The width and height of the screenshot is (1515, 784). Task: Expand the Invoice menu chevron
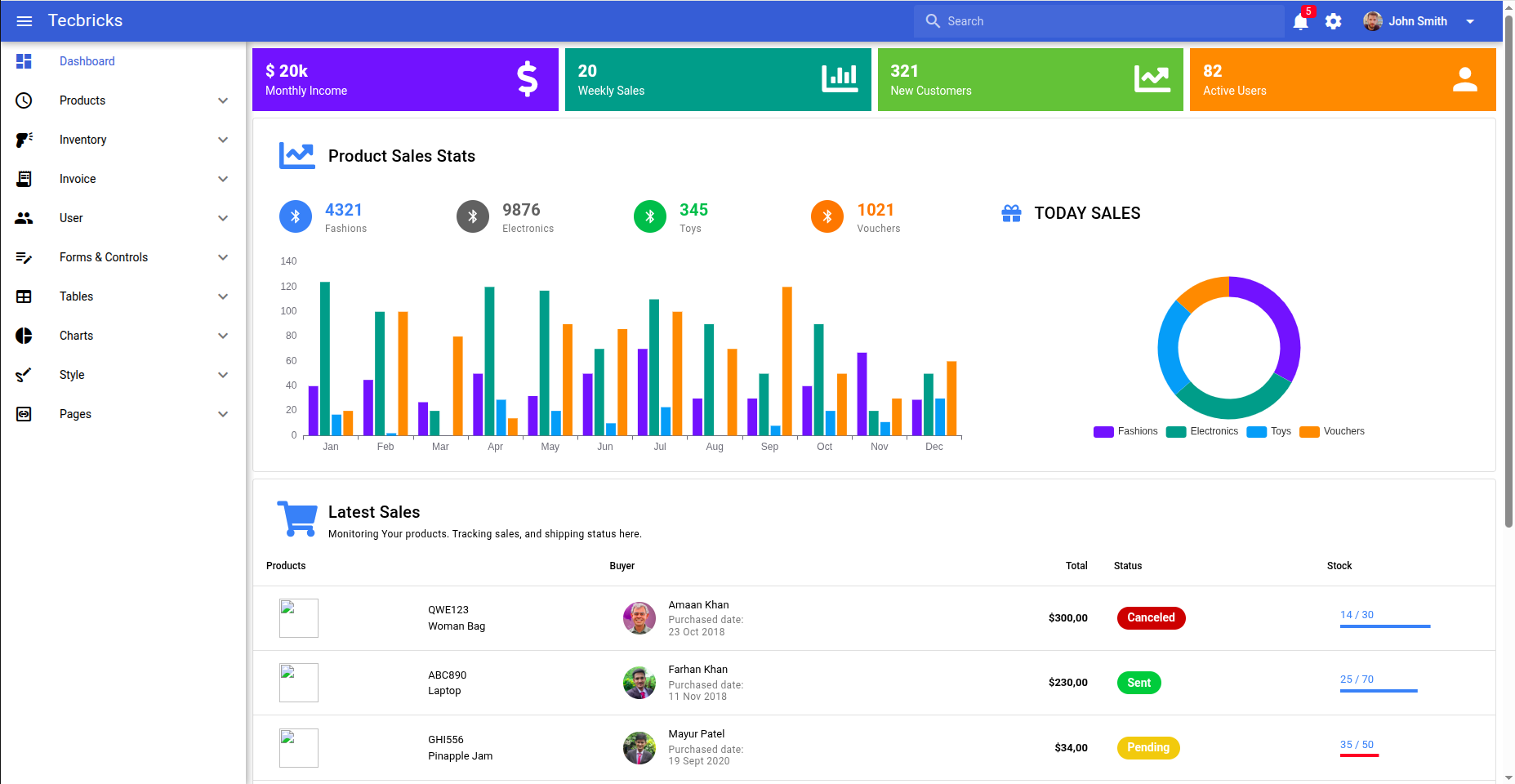[x=223, y=179]
